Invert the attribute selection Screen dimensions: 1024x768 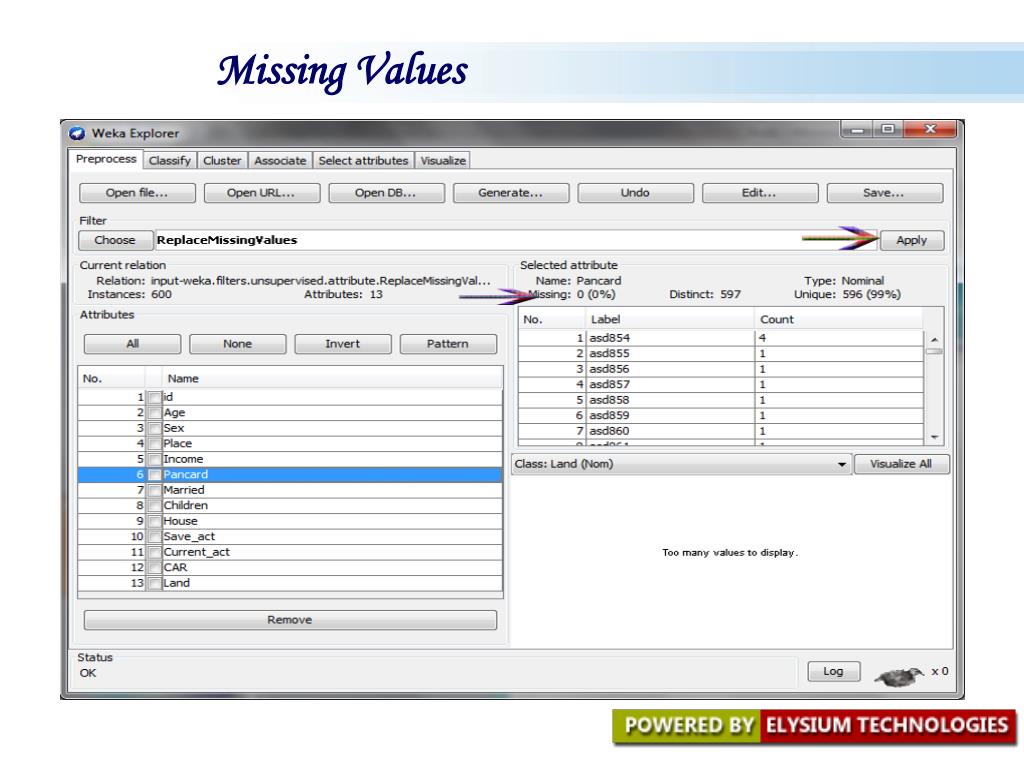click(x=343, y=344)
